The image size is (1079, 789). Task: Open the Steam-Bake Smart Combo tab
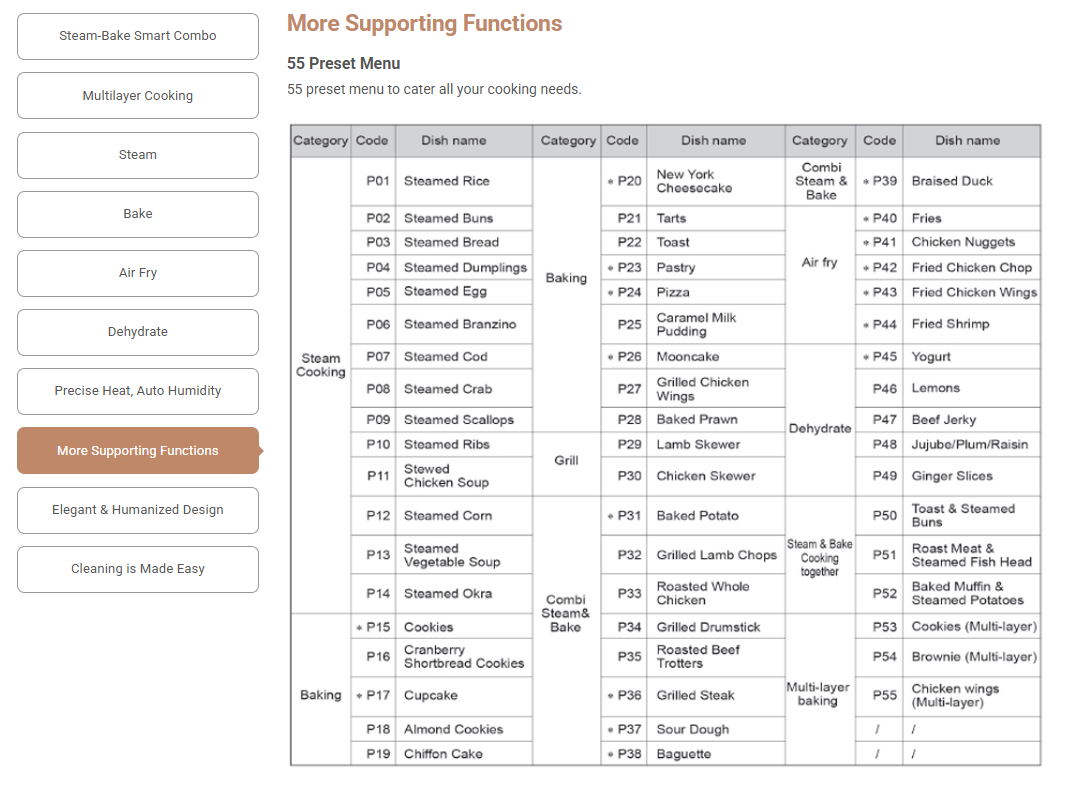pyautogui.click(x=138, y=36)
